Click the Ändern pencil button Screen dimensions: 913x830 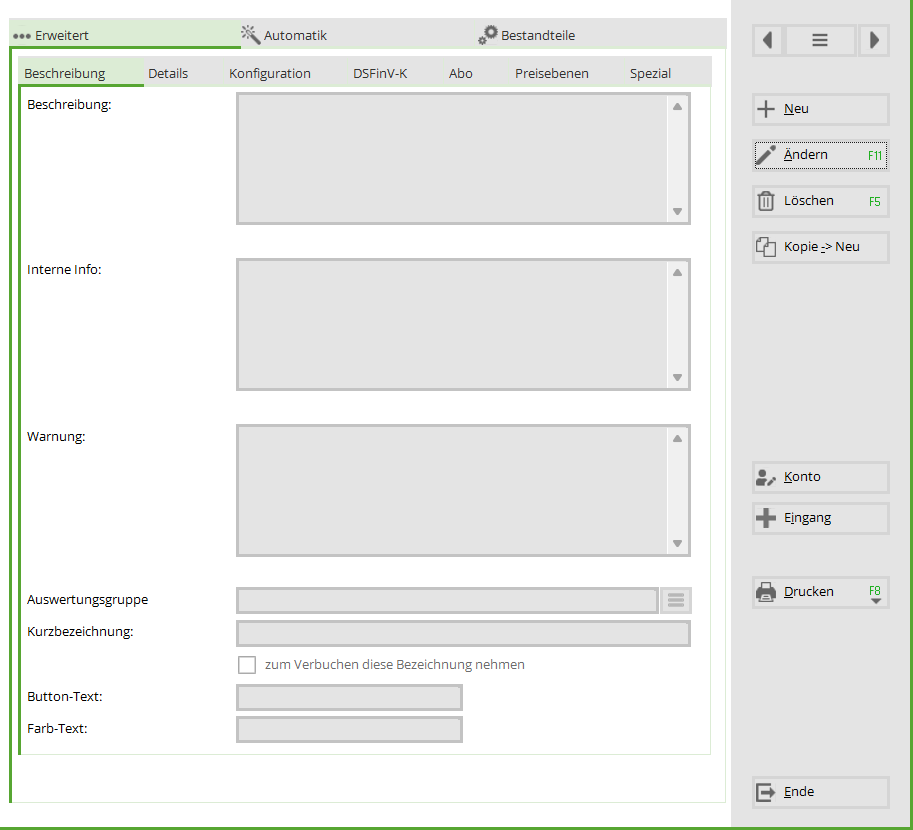pyautogui.click(x=820, y=155)
